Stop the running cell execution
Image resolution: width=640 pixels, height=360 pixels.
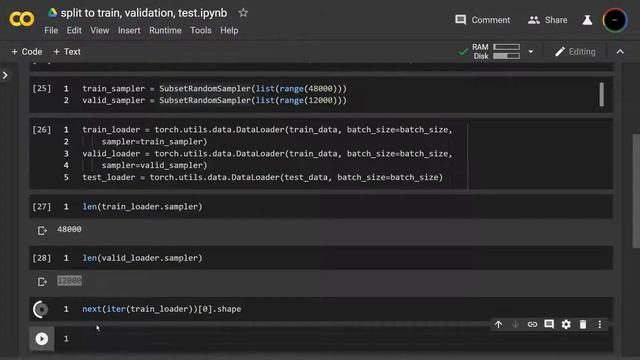tap(41, 309)
